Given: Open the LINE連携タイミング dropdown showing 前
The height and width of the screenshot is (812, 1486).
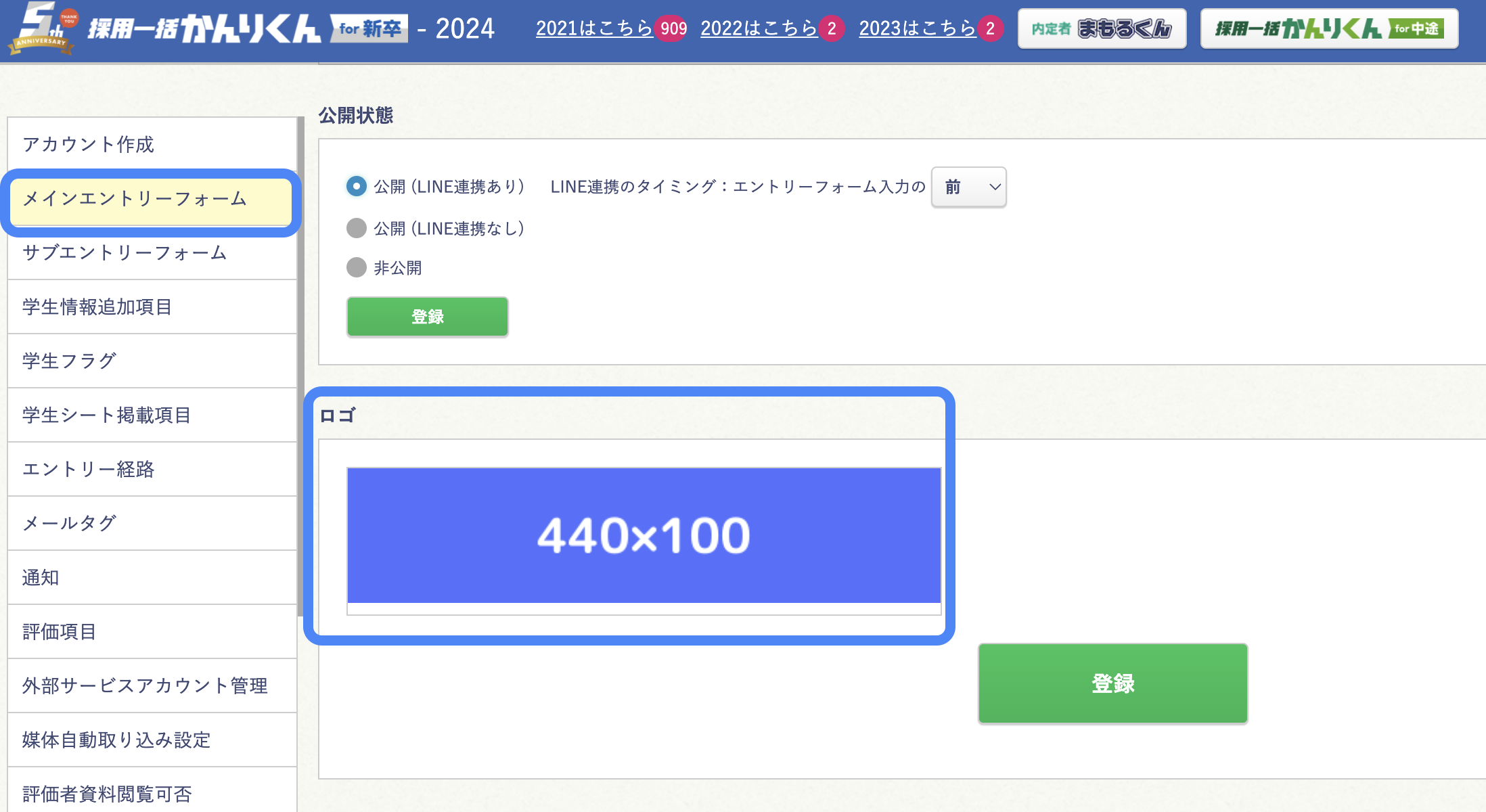Looking at the screenshot, I should click(x=968, y=187).
